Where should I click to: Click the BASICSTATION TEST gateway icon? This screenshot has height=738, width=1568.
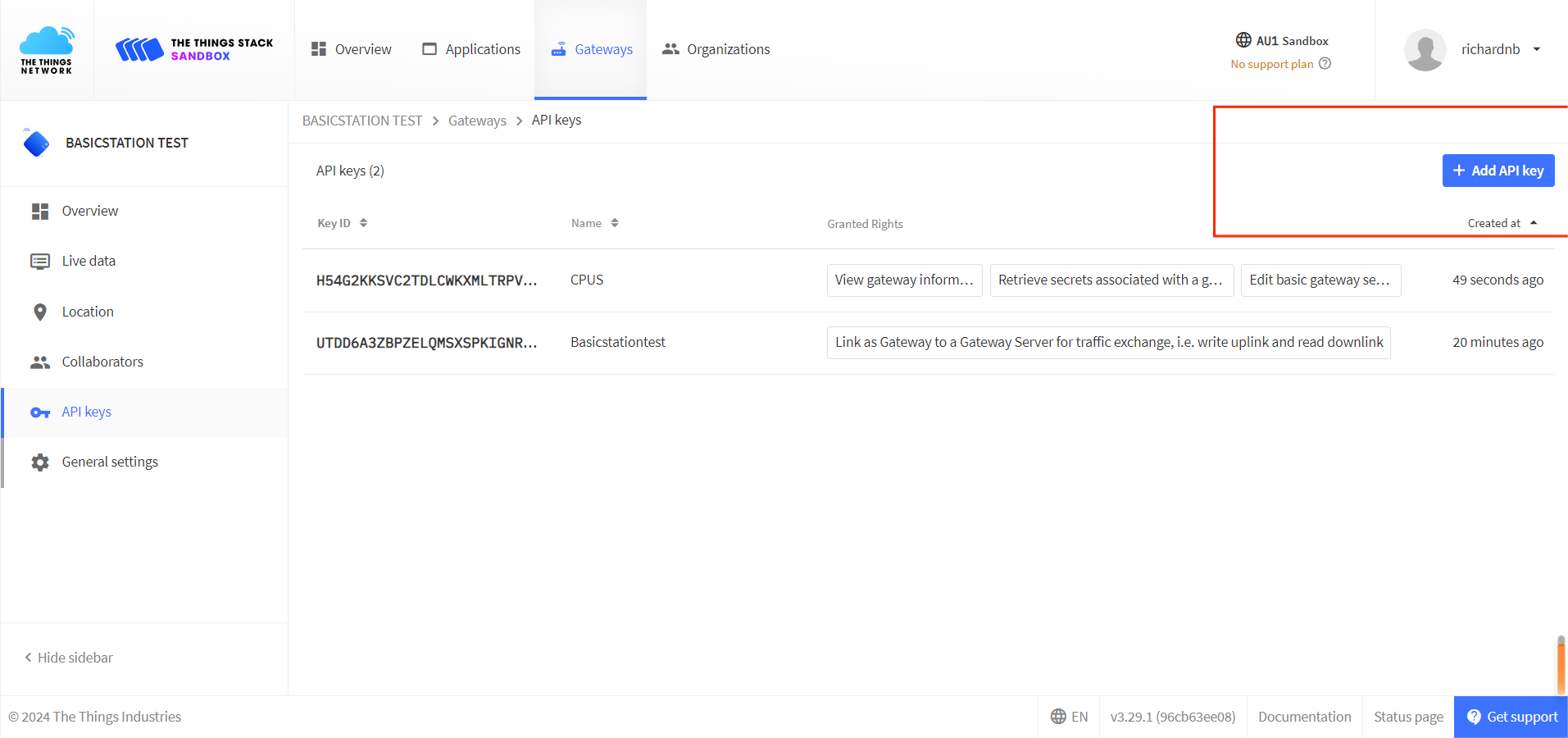[x=36, y=143]
